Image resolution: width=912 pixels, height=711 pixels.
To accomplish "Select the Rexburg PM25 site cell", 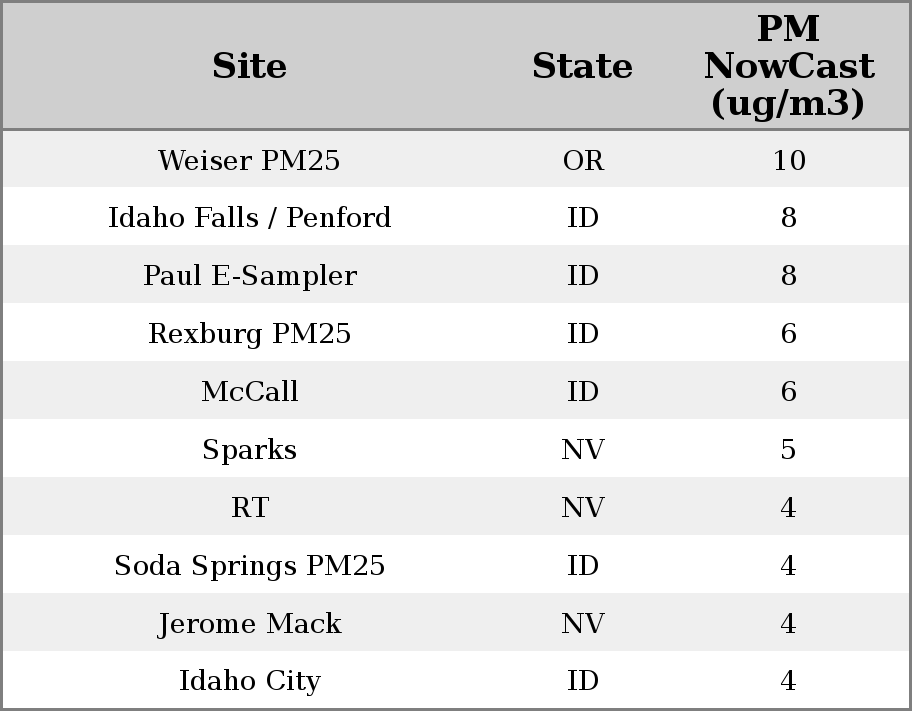I will pos(249,334).
